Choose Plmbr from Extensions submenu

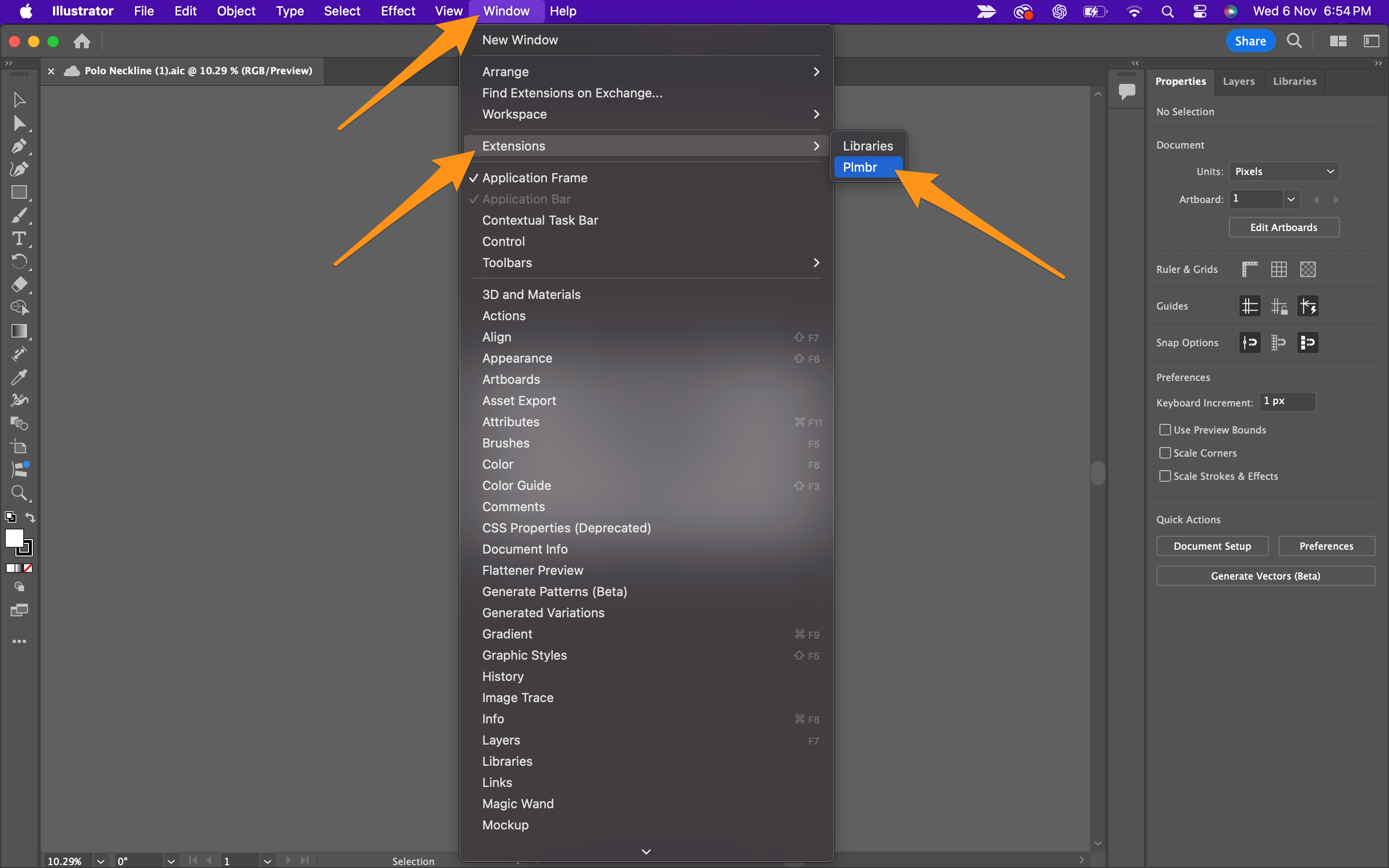tap(860, 167)
